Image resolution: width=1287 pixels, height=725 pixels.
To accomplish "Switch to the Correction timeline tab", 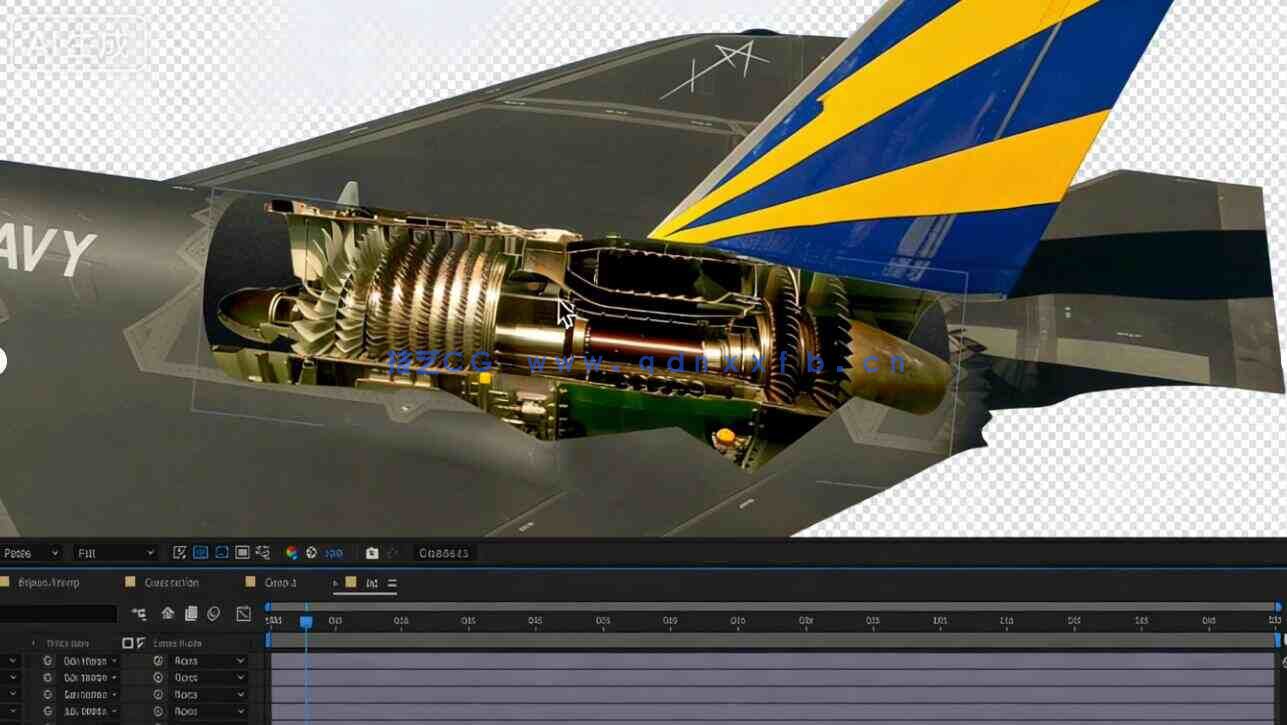I will pyautogui.click(x=171, y=582).
